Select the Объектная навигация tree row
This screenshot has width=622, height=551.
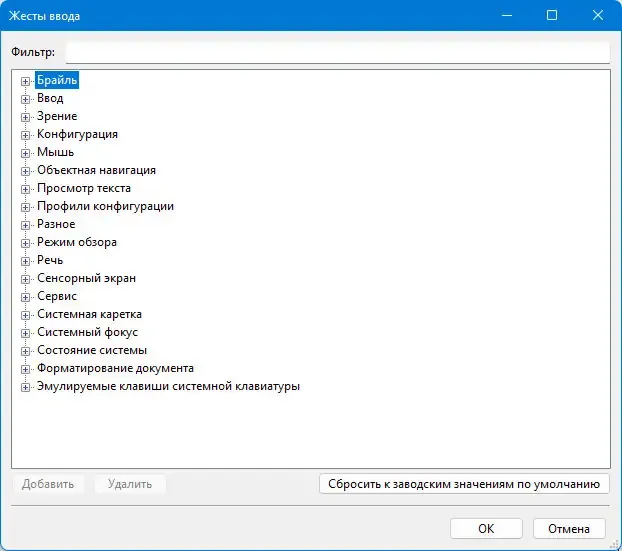(x=96, y=170)
